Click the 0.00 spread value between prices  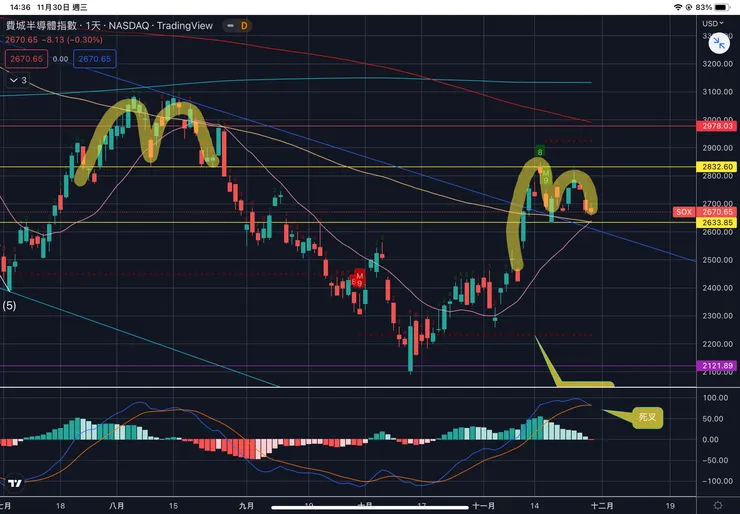[x=60, y=59]
